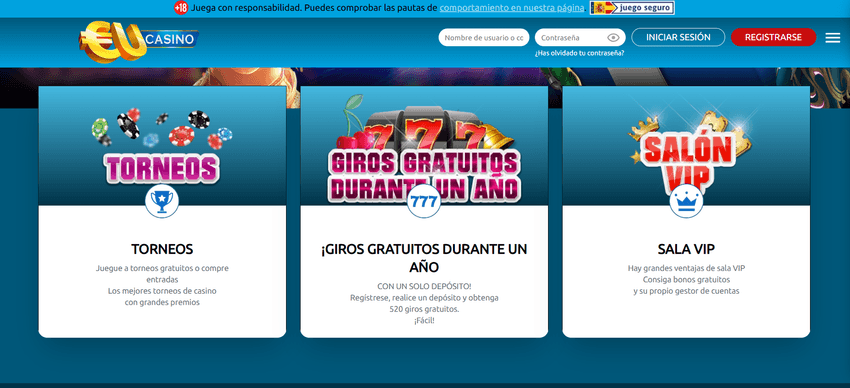Click 'y su propio gestor de cuentas' text
The image size is (850, 388).
tap(686, 291)
